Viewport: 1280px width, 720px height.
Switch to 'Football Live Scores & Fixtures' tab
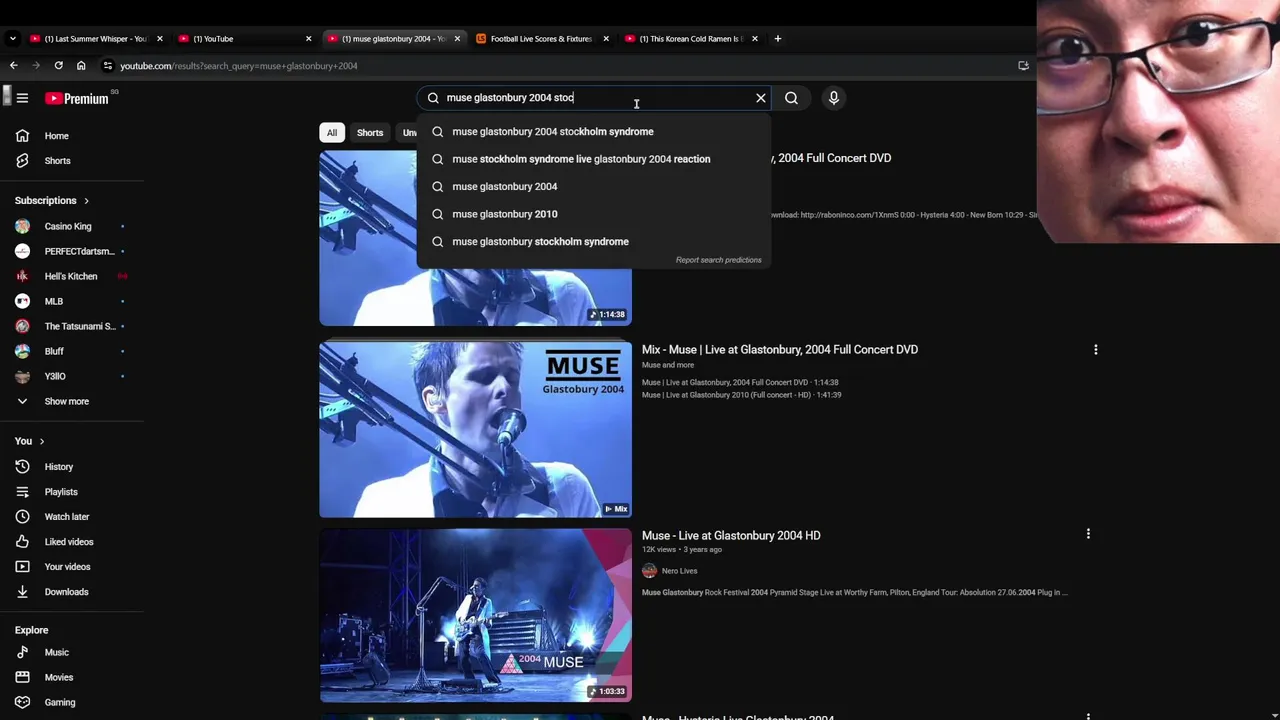541,39
